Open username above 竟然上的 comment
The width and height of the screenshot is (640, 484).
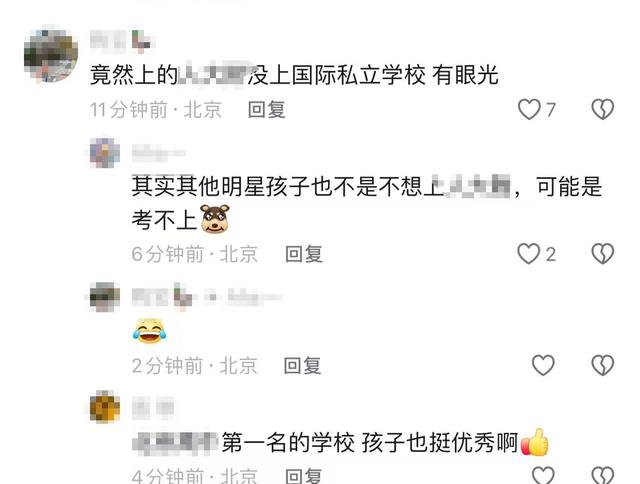121,41
